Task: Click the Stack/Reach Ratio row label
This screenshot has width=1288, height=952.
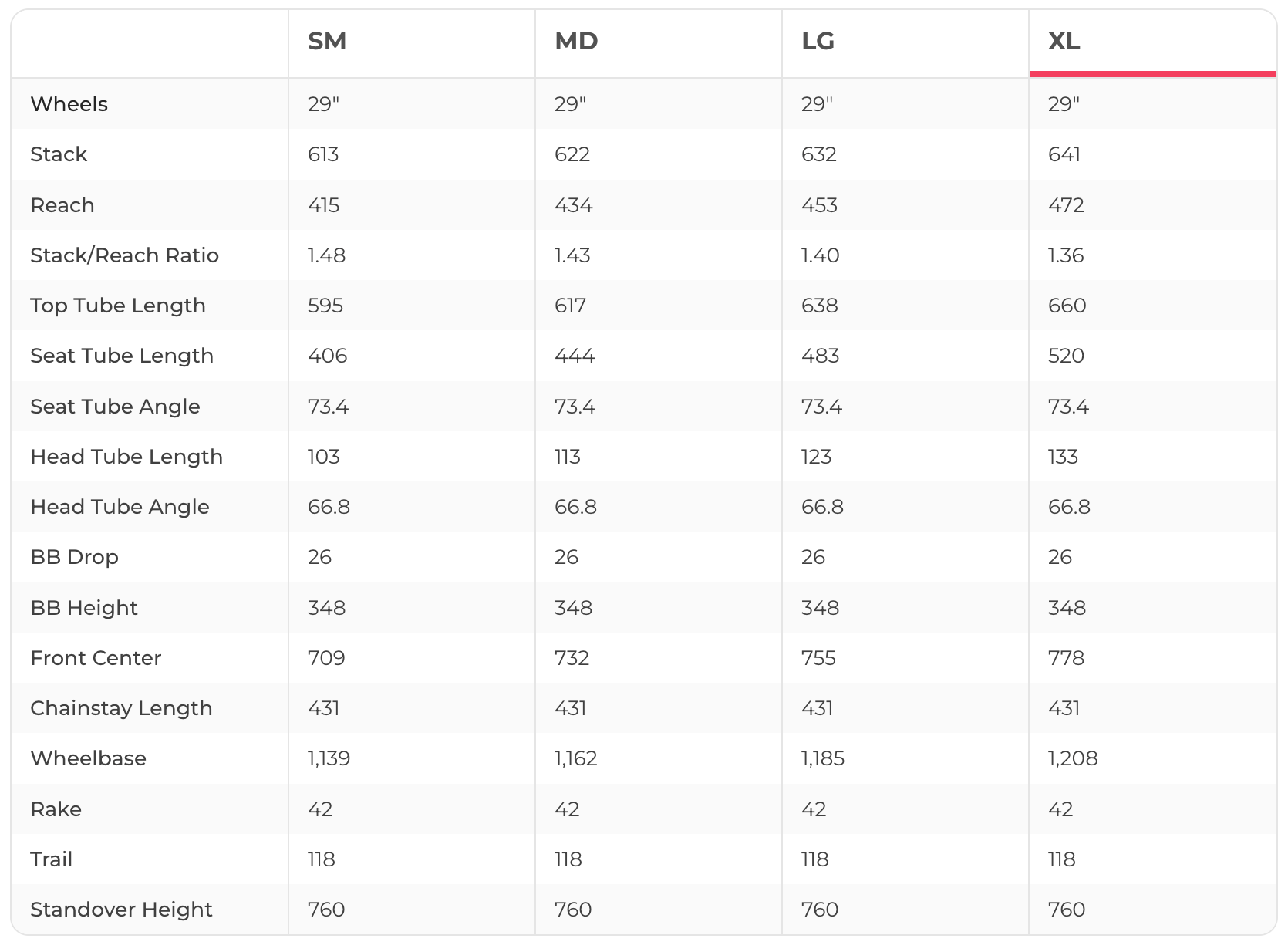Action: click(124, 255)
